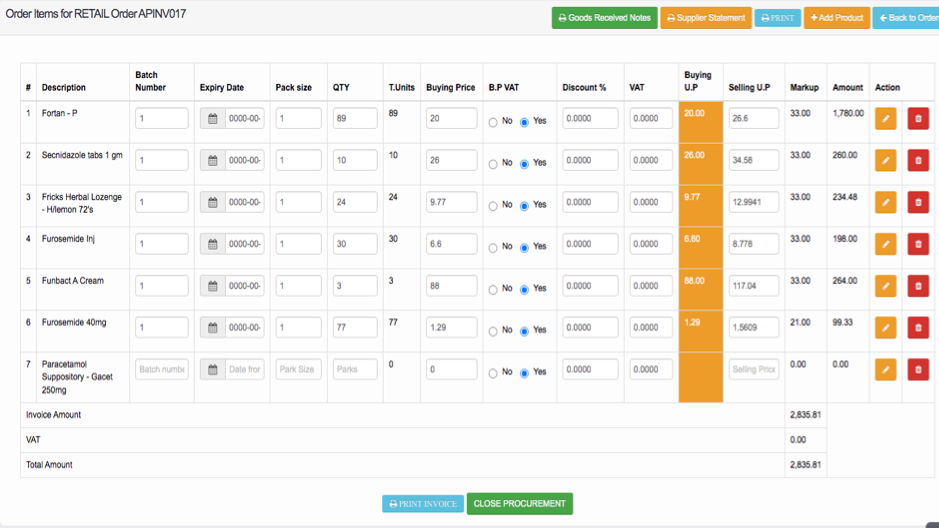Click VAT field for Furosemide Inj
Screen dimensions: 939x528
[651, 244]
